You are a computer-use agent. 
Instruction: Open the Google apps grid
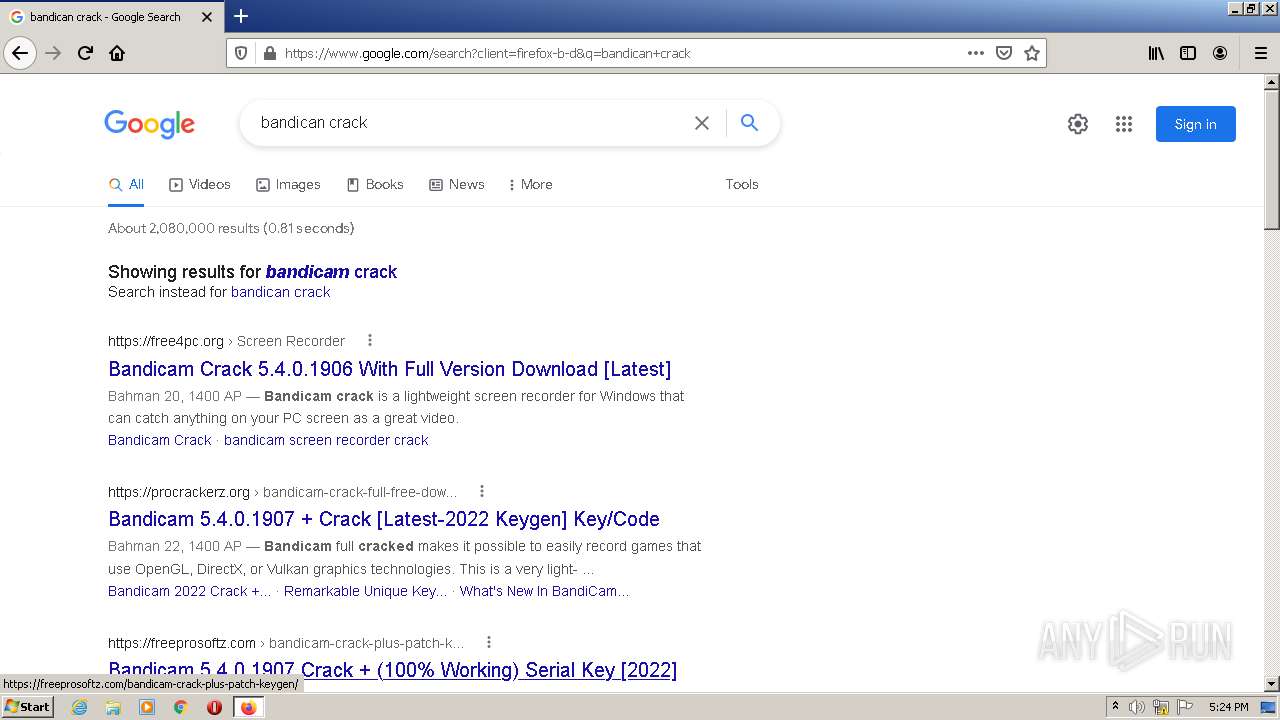[1124, 124]
